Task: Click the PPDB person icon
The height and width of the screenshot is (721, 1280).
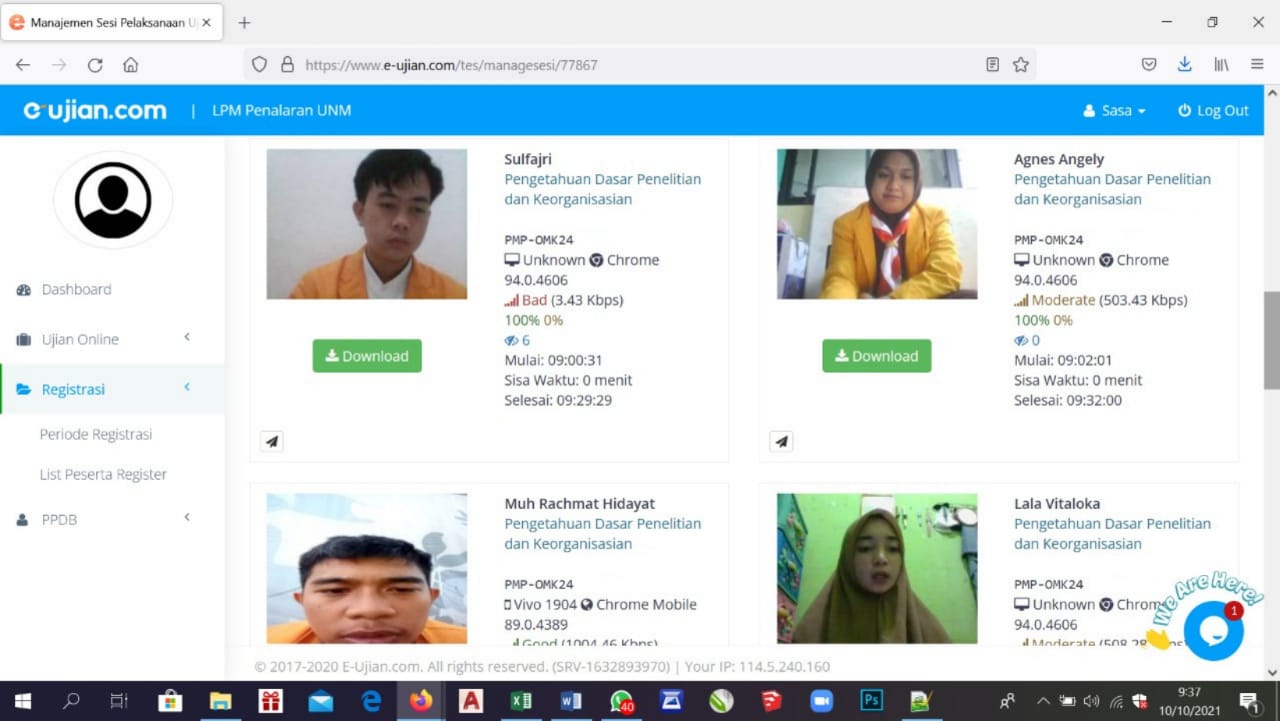Action: pos(22,520)
